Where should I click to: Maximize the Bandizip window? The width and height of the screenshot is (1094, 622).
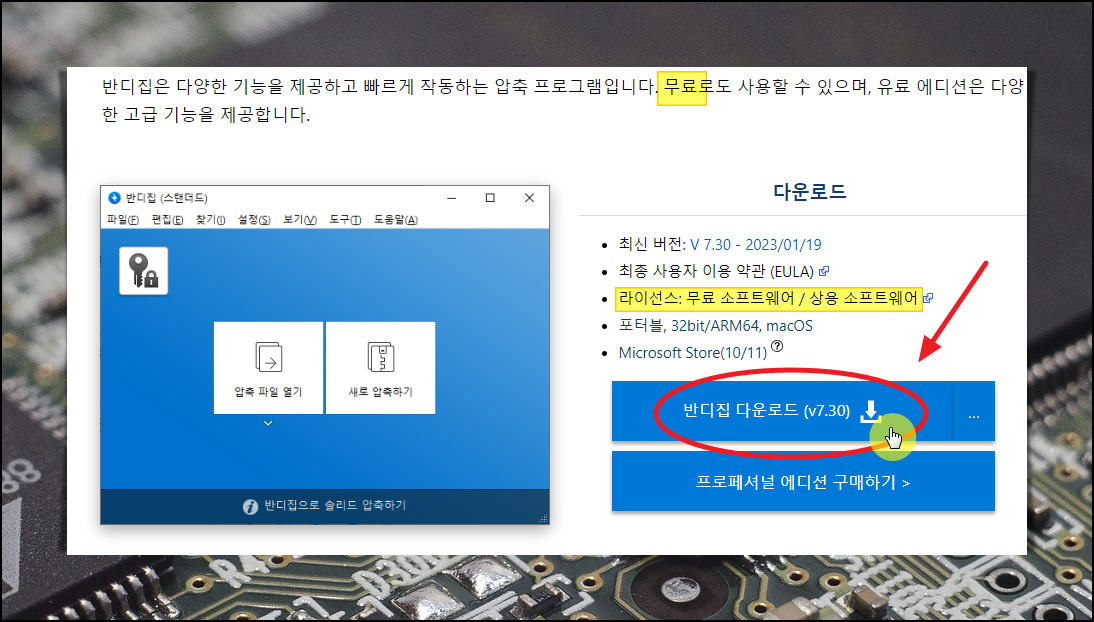490,198
